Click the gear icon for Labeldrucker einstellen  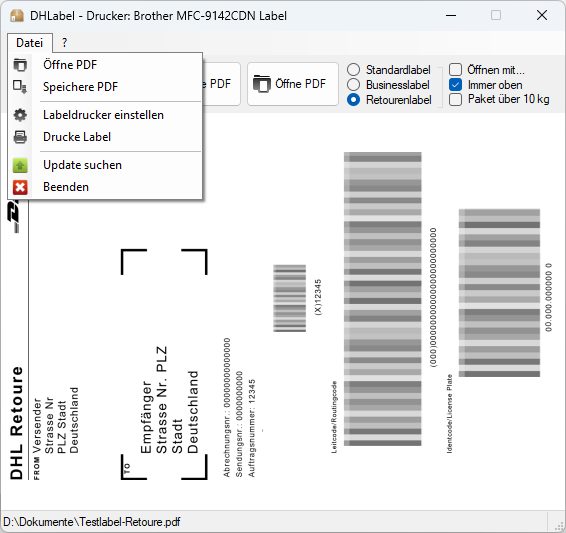20,115
